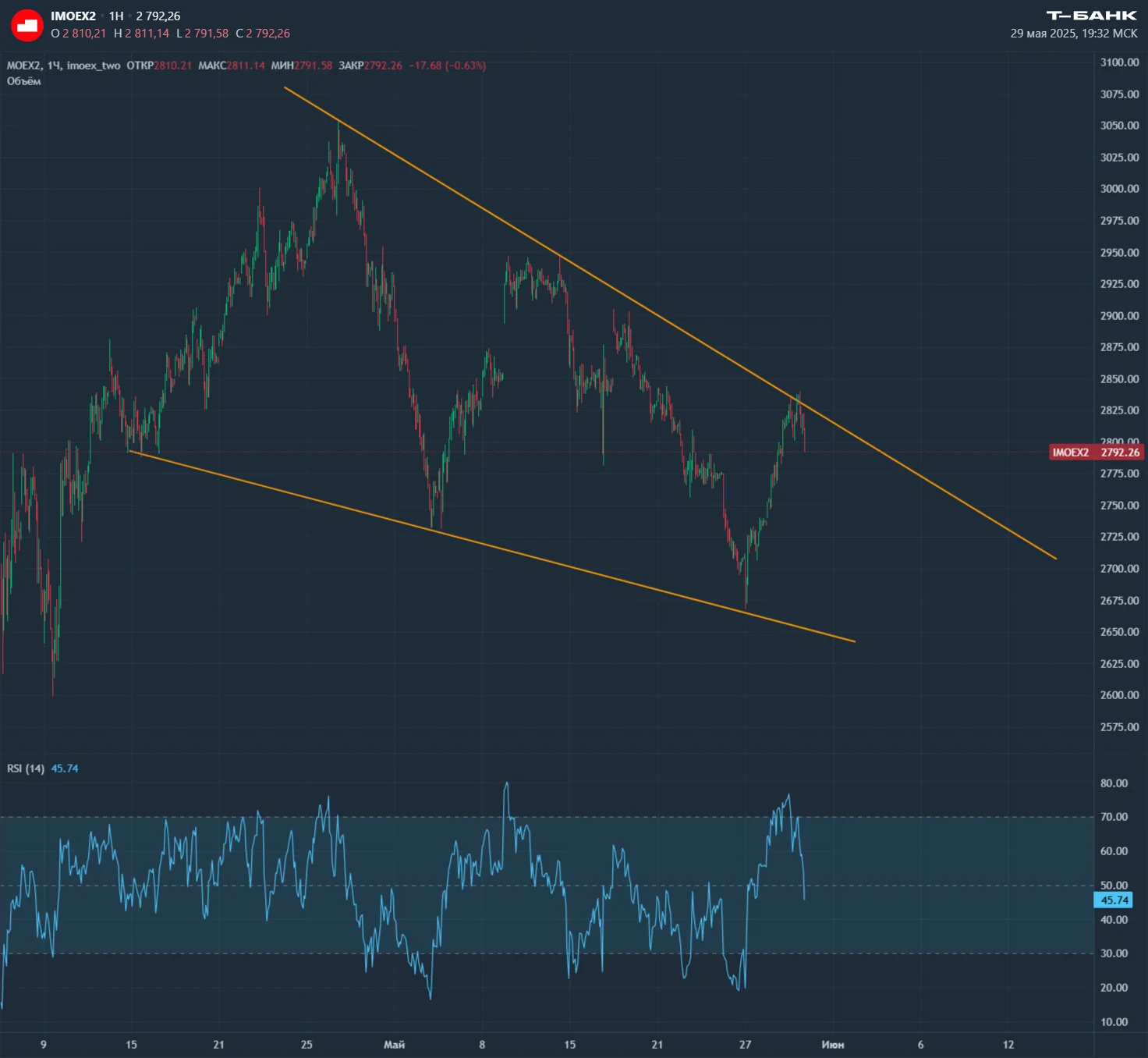Click the Июн label on the time axis
The height and width of the screenshot is (1058, 1148).
[x=833, y=1045]
